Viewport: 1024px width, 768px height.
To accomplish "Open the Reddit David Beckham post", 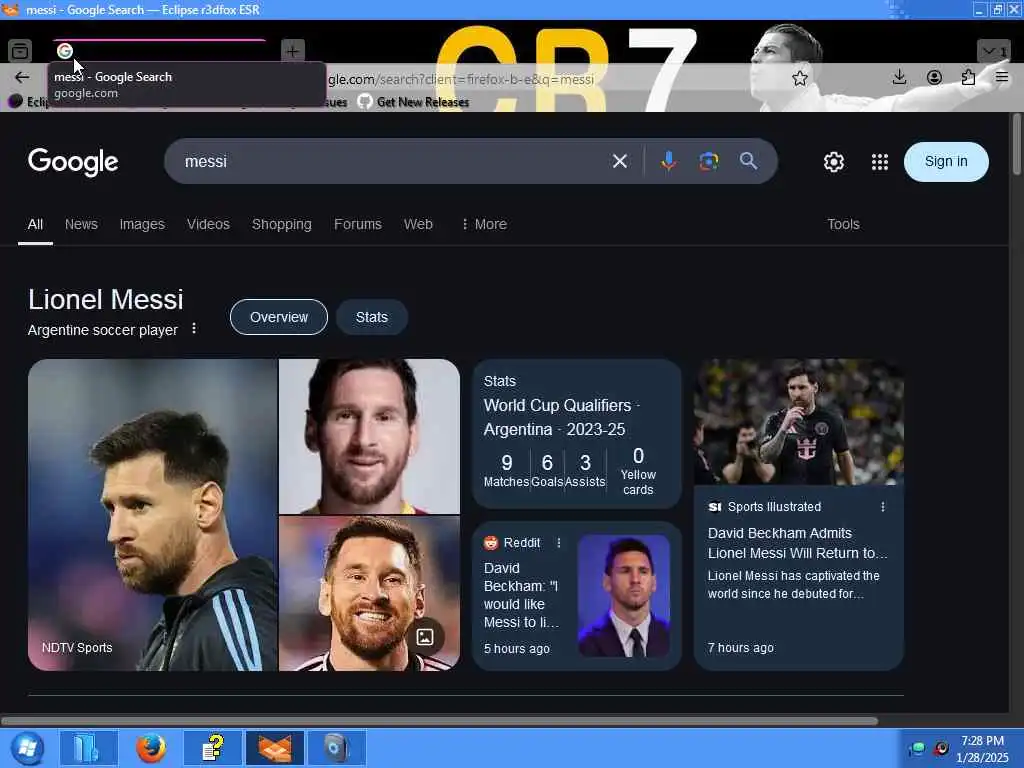I will click(577, 596).
